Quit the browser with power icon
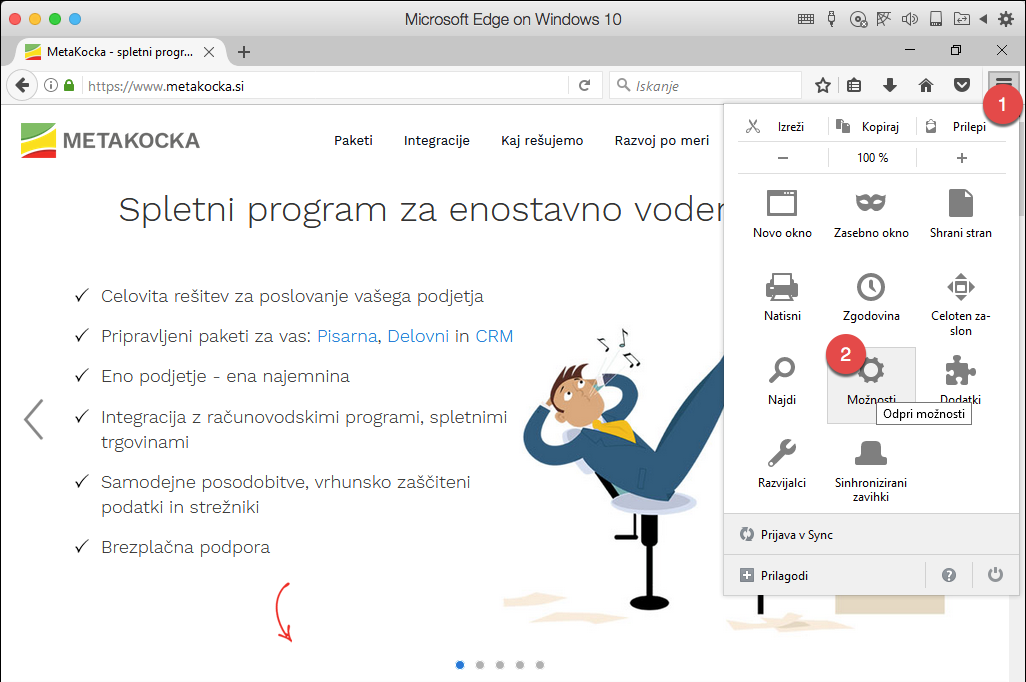The width and height of the screenshot is (1026, 682). click(x=995, y=575)
